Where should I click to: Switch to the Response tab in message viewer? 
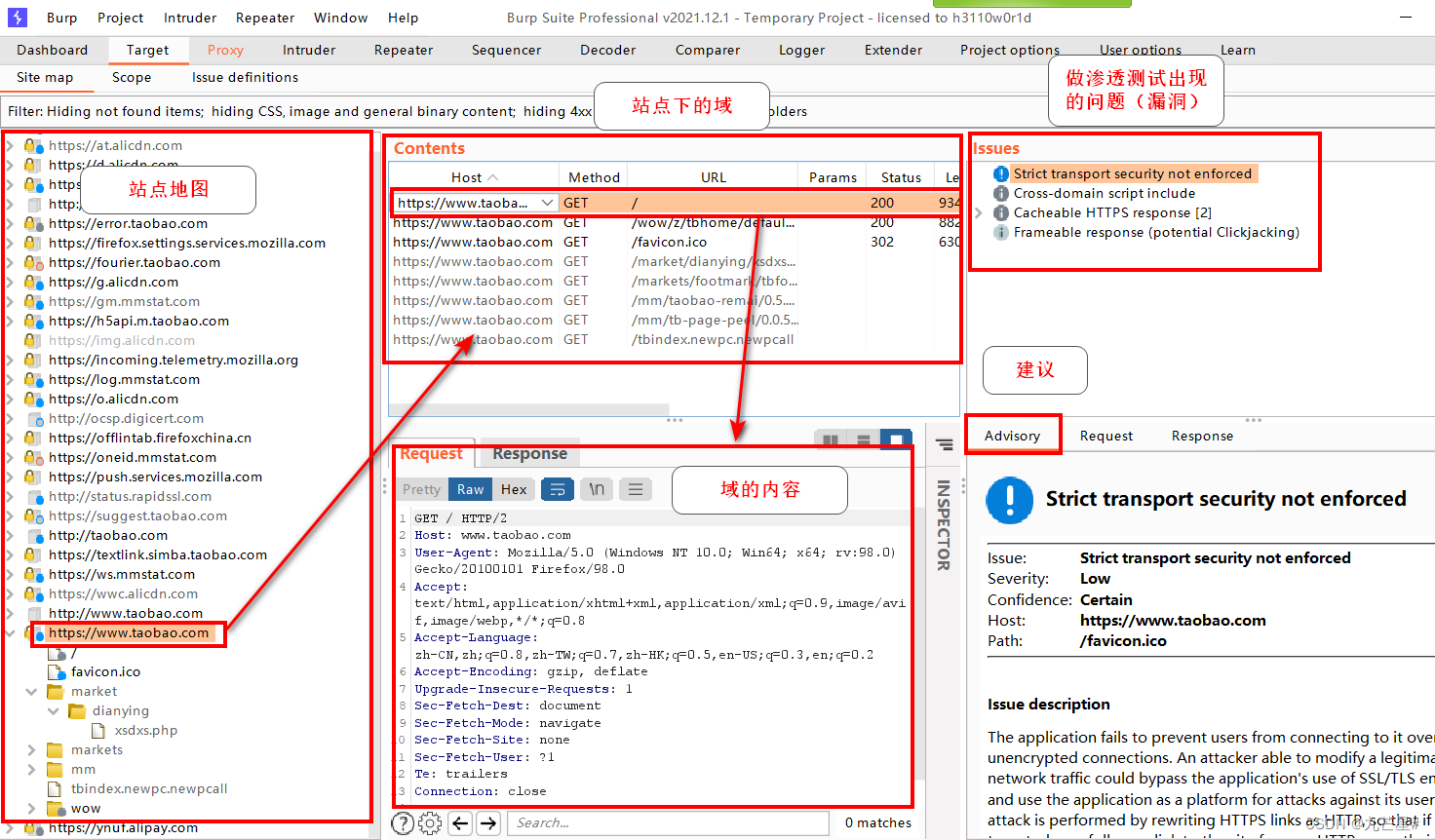[529, 453]
